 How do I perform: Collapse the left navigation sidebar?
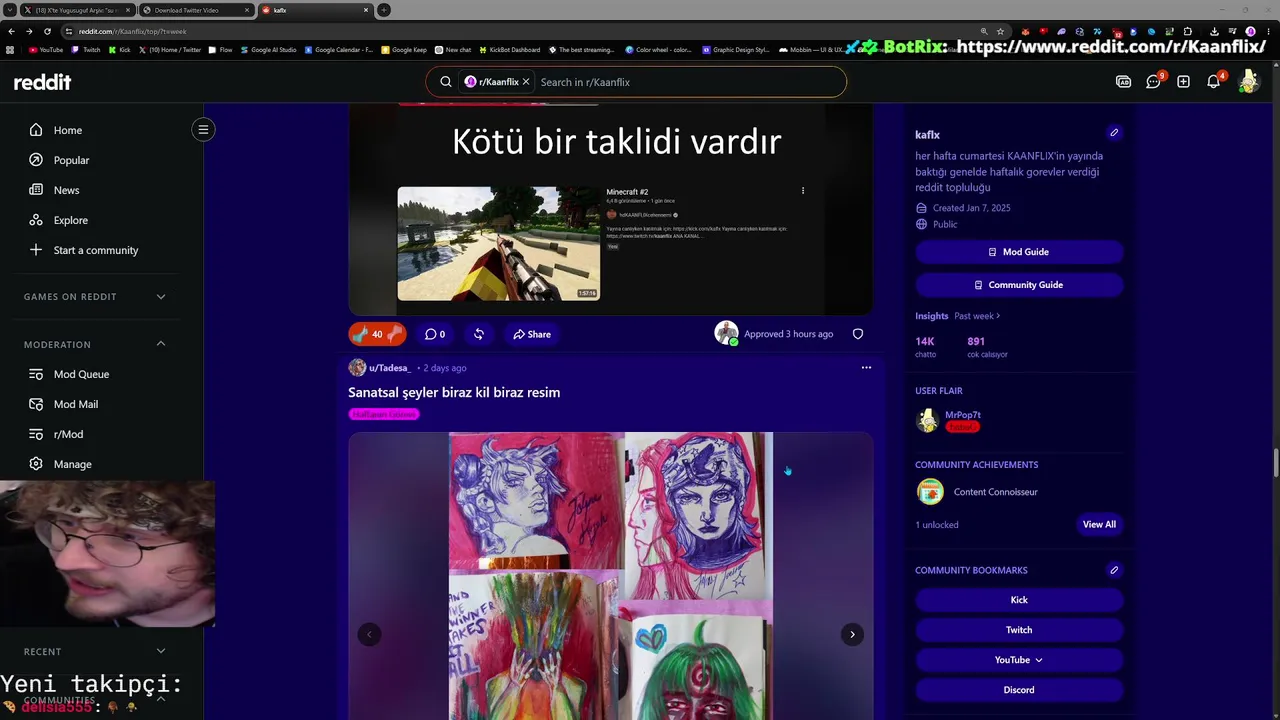203,129
